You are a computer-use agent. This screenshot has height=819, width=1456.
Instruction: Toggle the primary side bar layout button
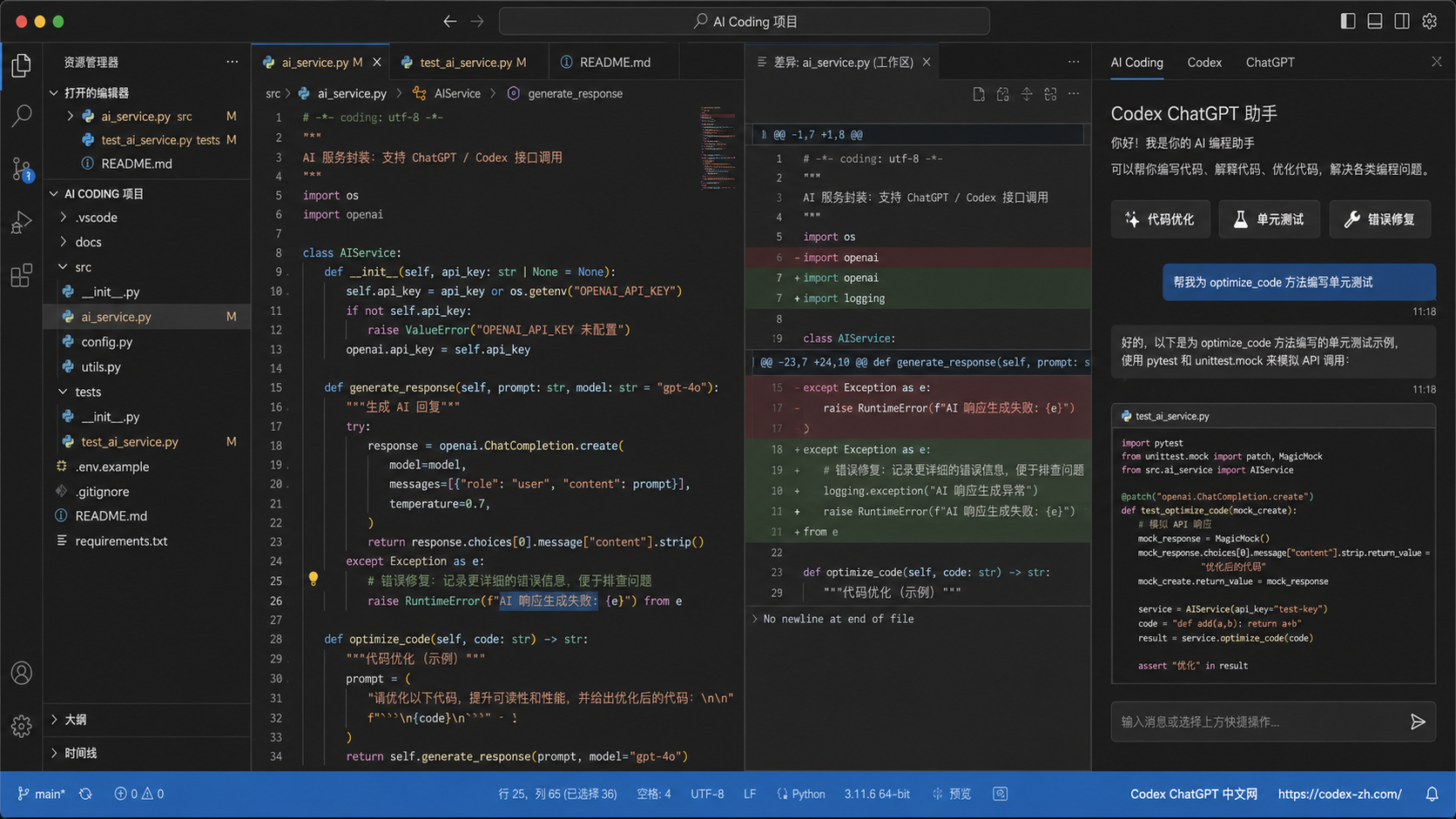pyautogui.click(x=1347, y=21)
